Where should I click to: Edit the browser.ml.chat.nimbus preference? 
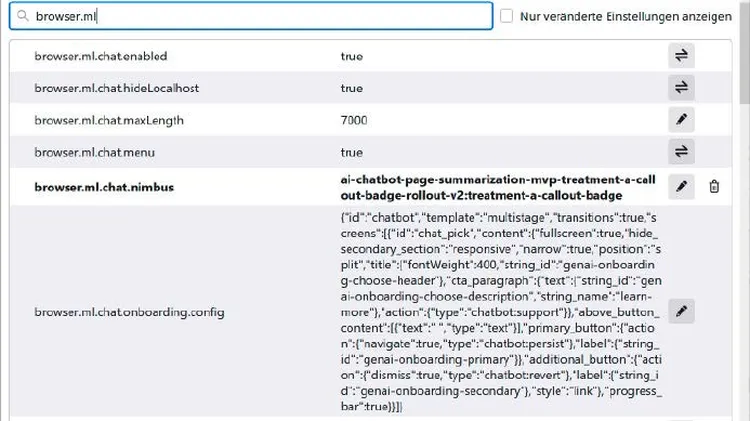(681, 186)
